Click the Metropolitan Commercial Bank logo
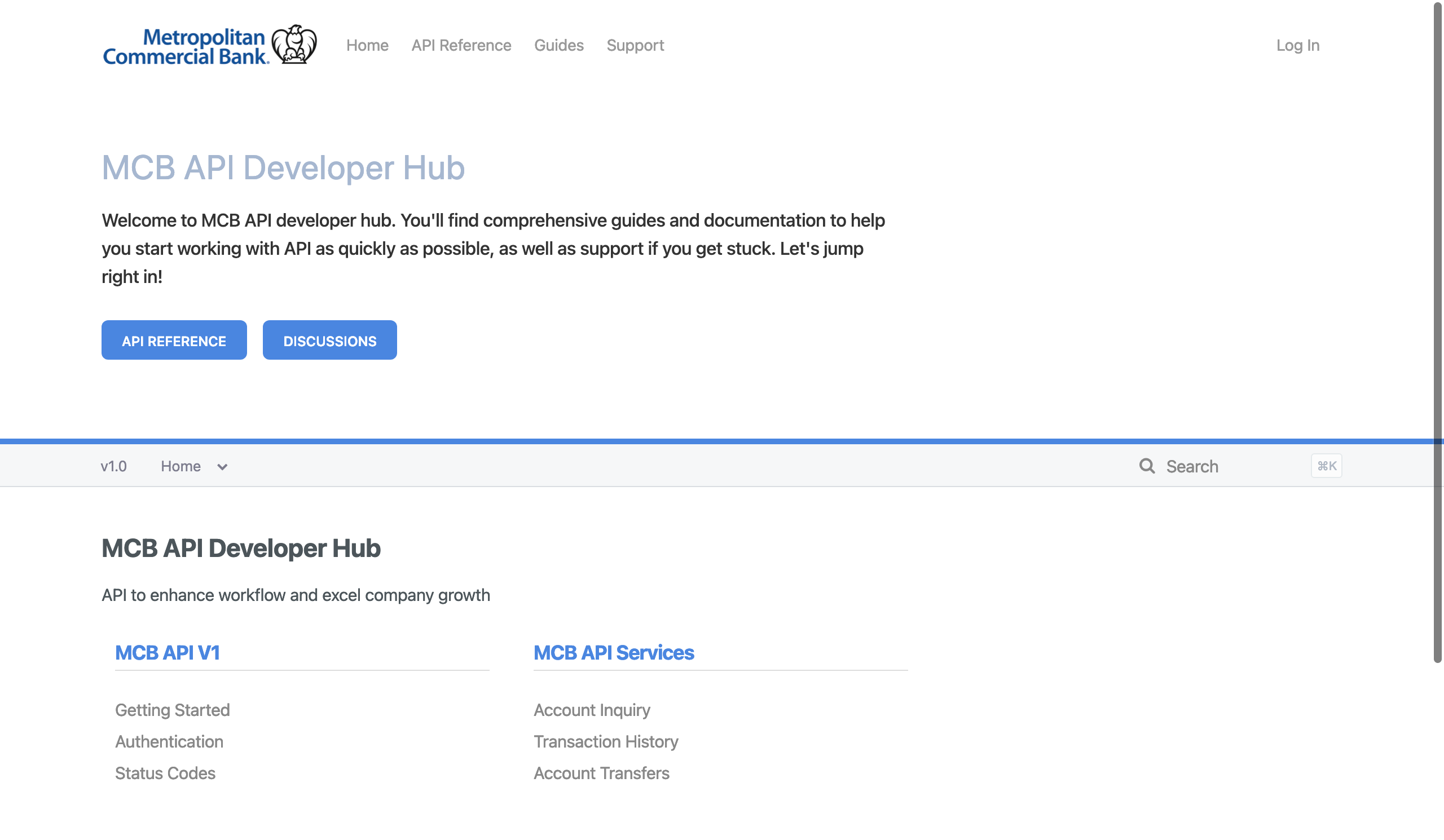1444x840 pixels. coord(210,45)
